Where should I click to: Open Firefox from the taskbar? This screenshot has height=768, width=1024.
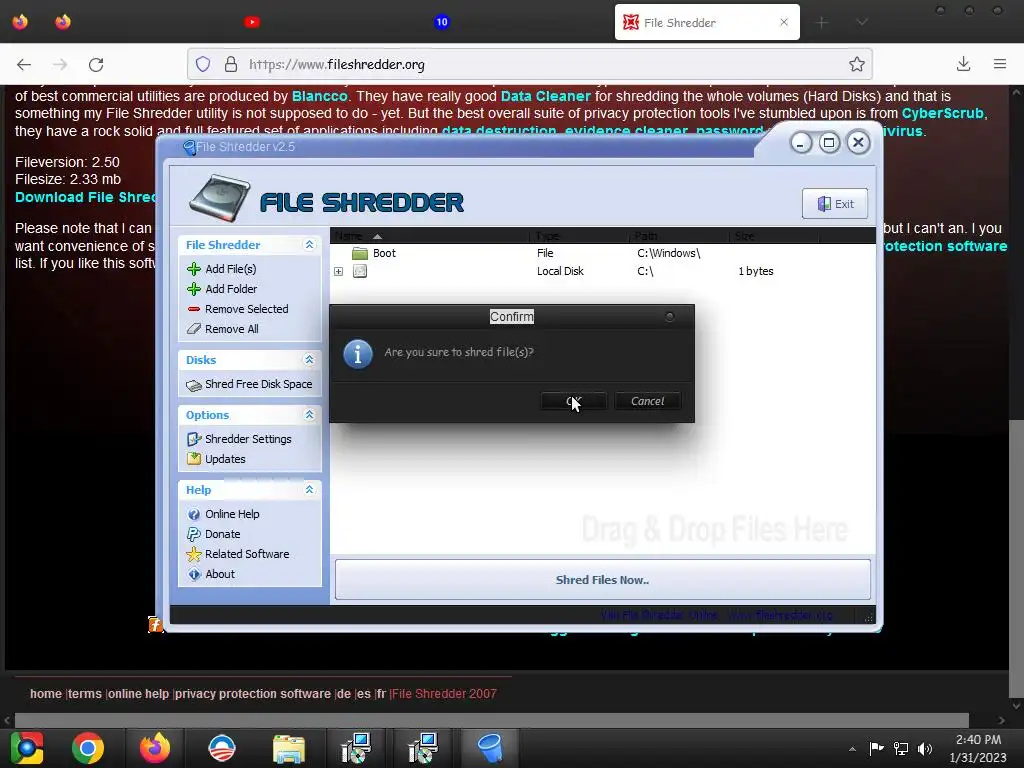[155, 748]
